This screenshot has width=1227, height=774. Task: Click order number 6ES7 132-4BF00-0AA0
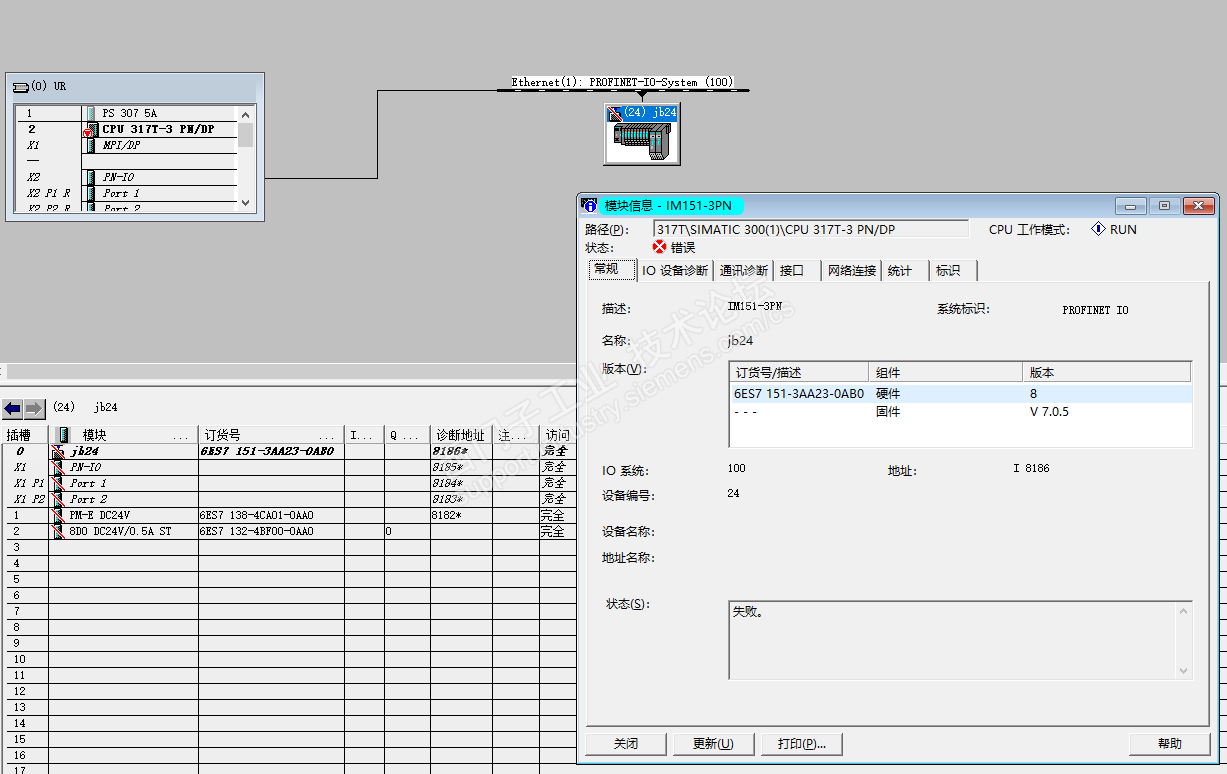coord(257,531)
